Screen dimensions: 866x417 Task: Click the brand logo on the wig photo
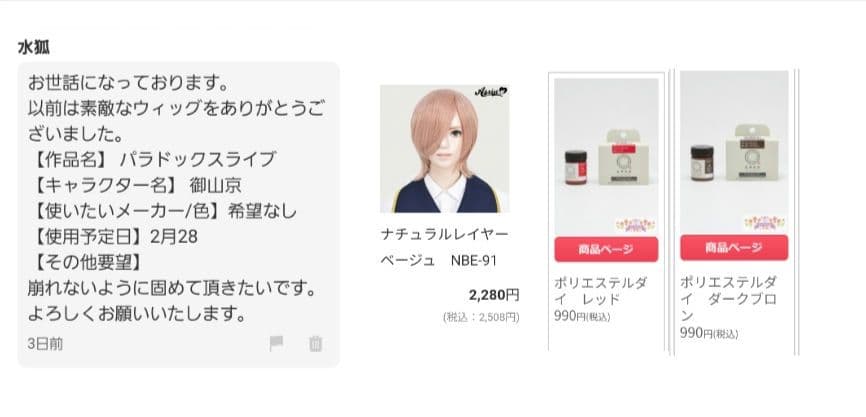pyautogui.click(x=490, y=92)
